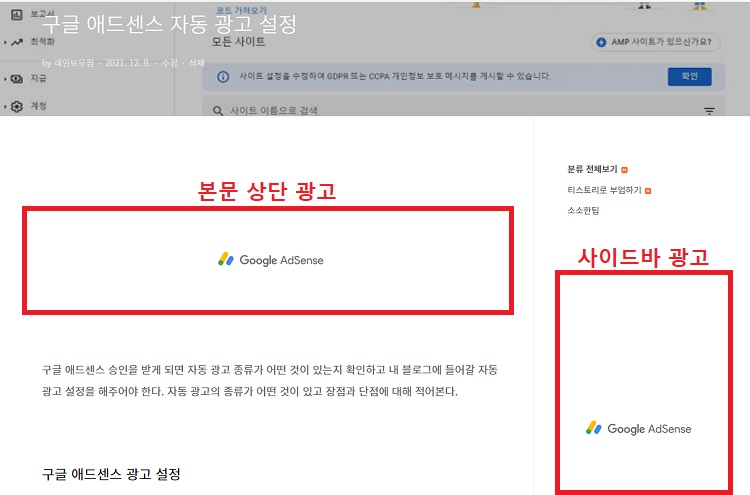Open the 소소한팁 category link

click(583, 210)
